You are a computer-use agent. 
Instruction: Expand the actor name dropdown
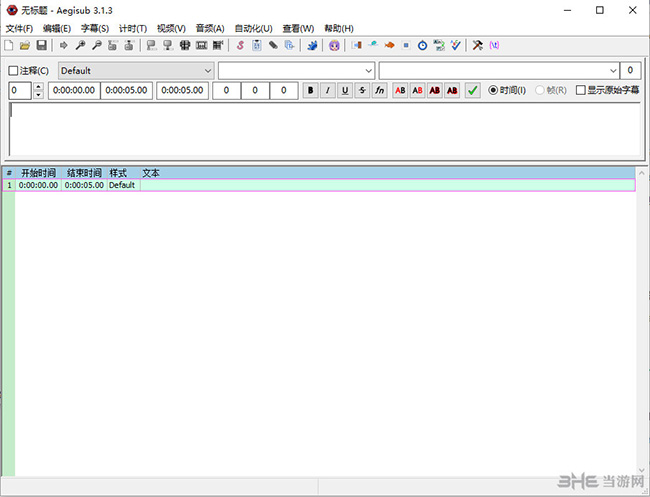point(369,71)
